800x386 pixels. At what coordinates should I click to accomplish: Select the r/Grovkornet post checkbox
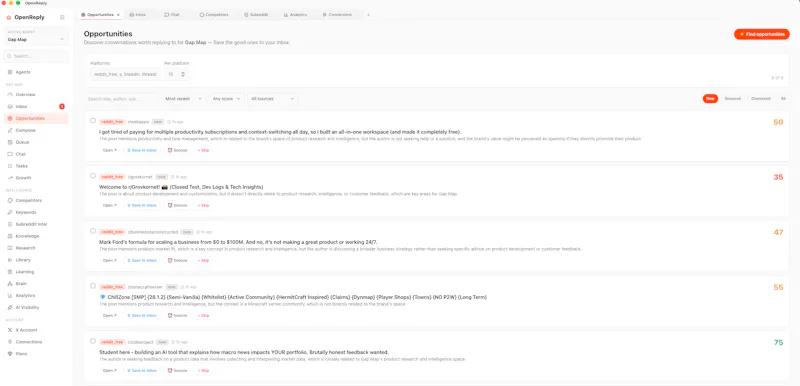(93, 176)
